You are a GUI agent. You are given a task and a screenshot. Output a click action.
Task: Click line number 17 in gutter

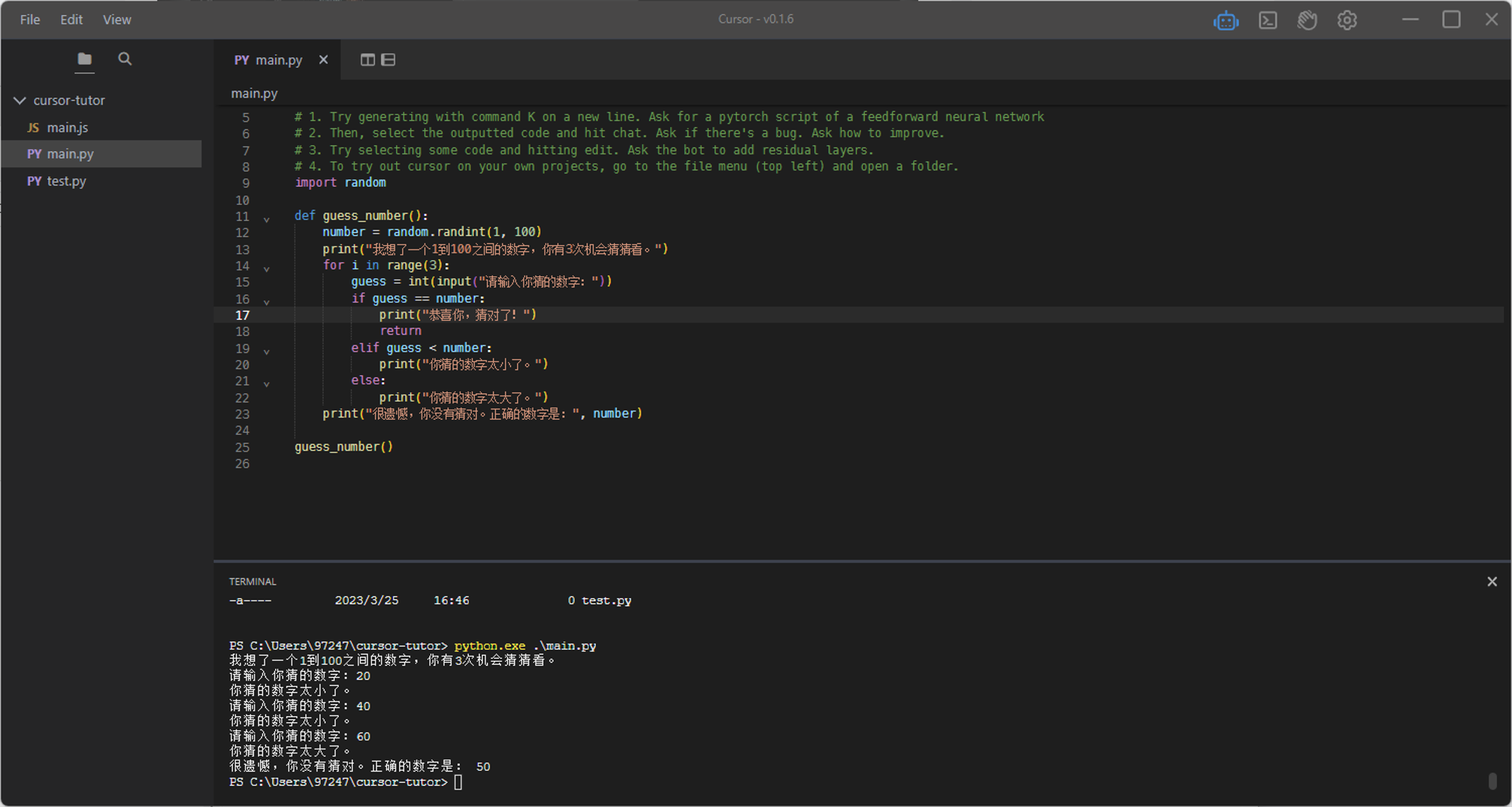(242, 315)
